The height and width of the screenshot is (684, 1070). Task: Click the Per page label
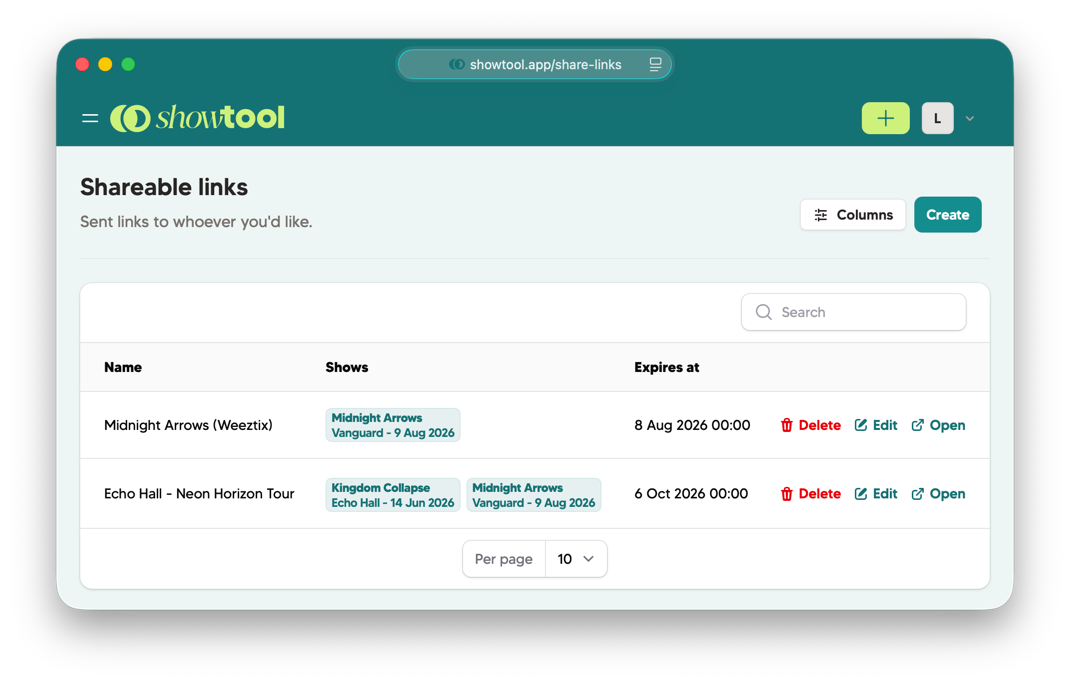click(504, 559)
